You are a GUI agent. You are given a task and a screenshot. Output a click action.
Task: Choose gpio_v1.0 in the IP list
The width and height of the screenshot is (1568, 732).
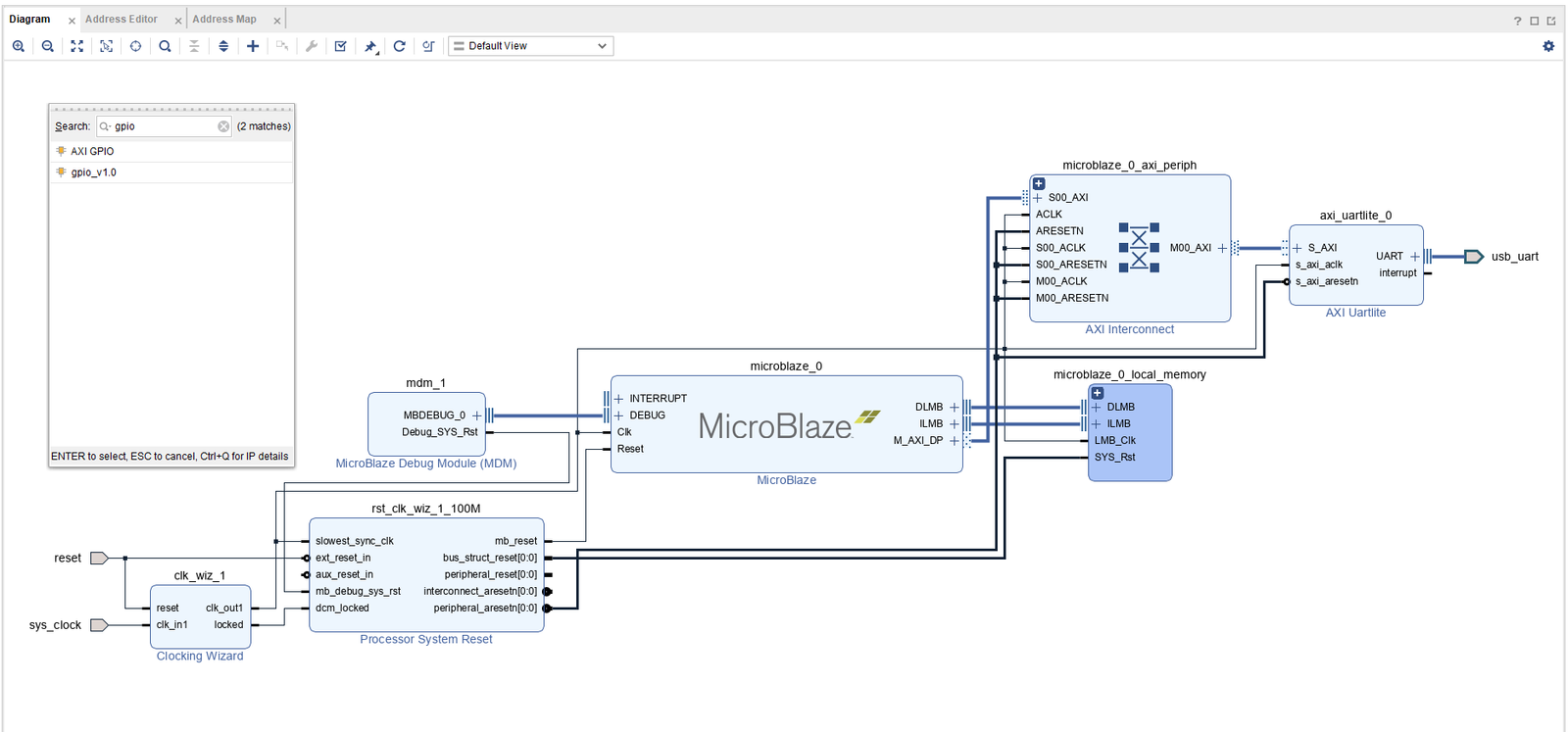(93, 172)
